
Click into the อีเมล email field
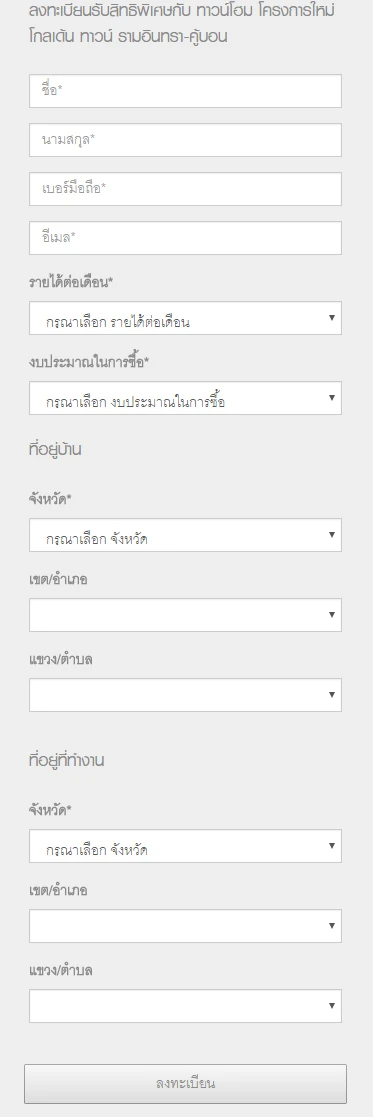tap(185, 238)
